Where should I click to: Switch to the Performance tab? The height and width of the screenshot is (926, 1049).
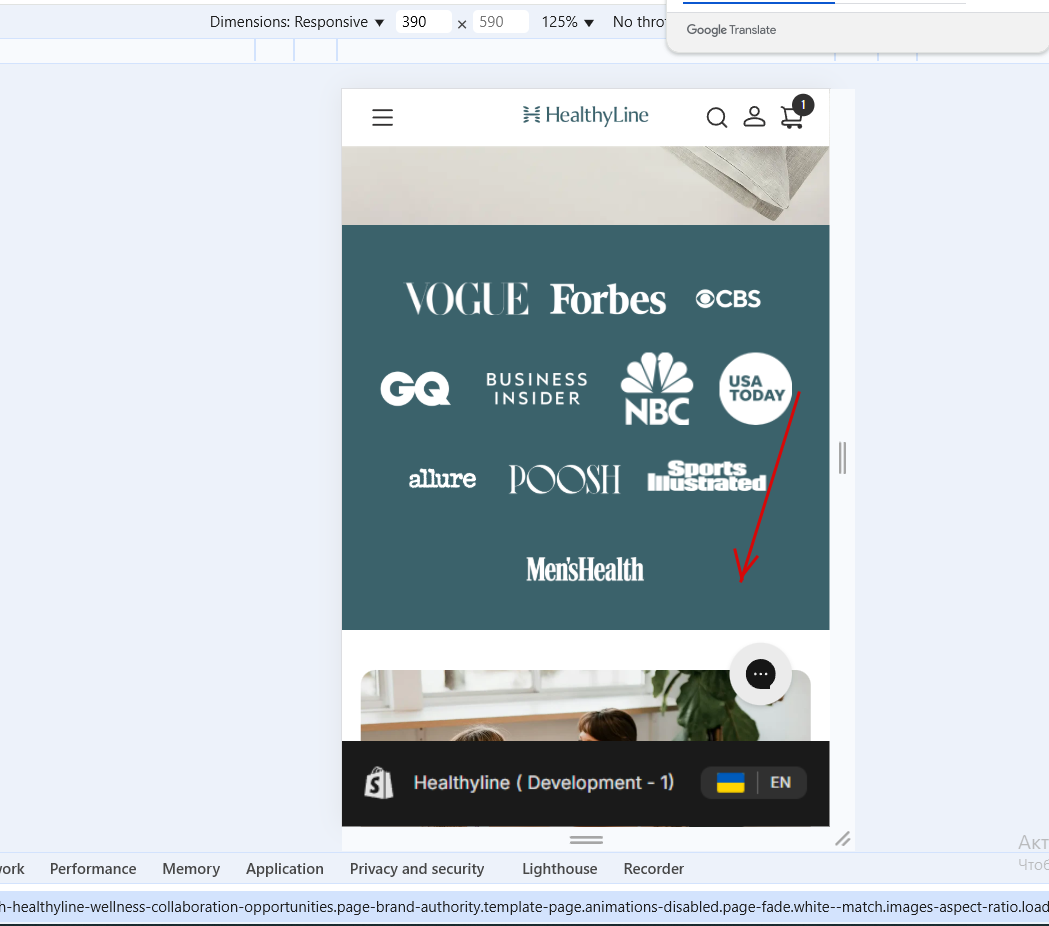coord(93,868)
